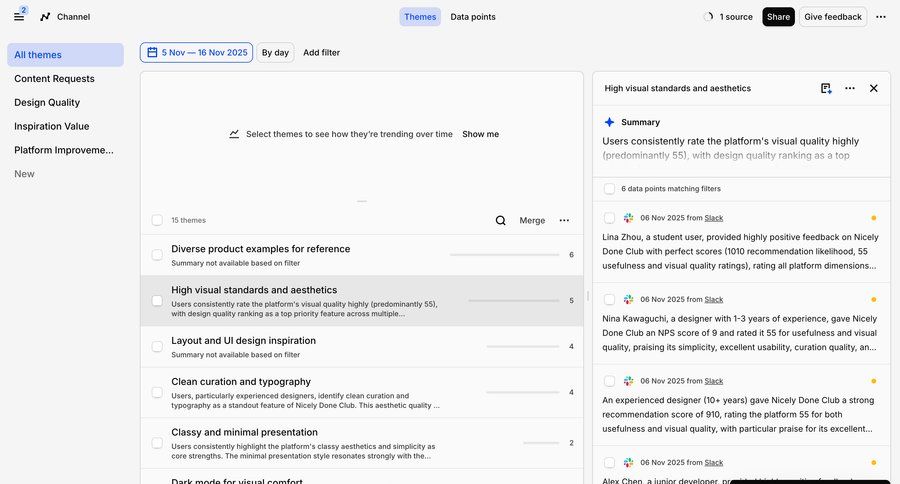Click orange dot on Nina Kawaguchi data point
This screenshot has height=484, width=900.
(874, 300)
